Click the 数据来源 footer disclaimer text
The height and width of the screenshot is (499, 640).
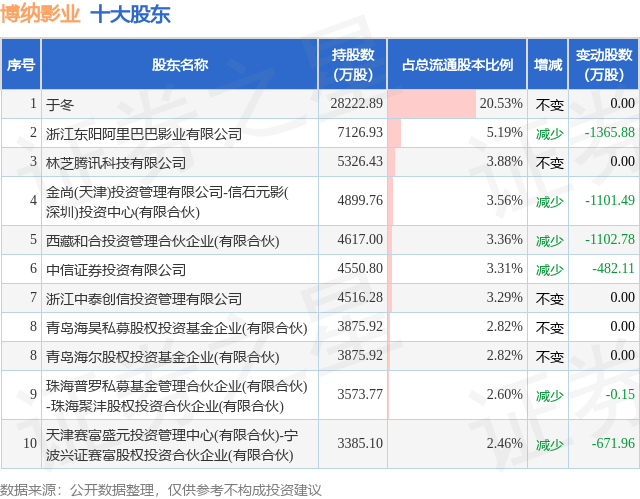160,490
